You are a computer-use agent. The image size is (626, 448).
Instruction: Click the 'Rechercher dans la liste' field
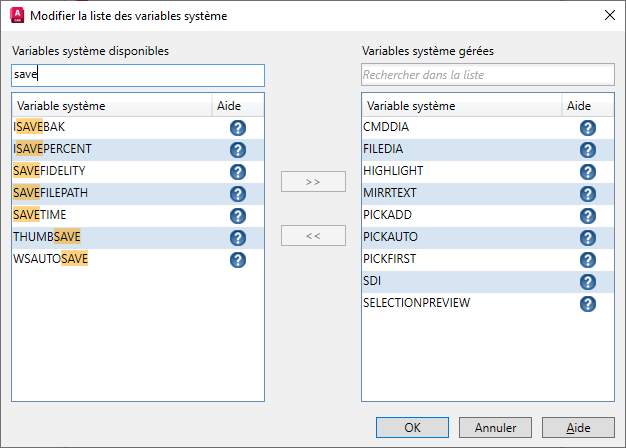(487, 75)
